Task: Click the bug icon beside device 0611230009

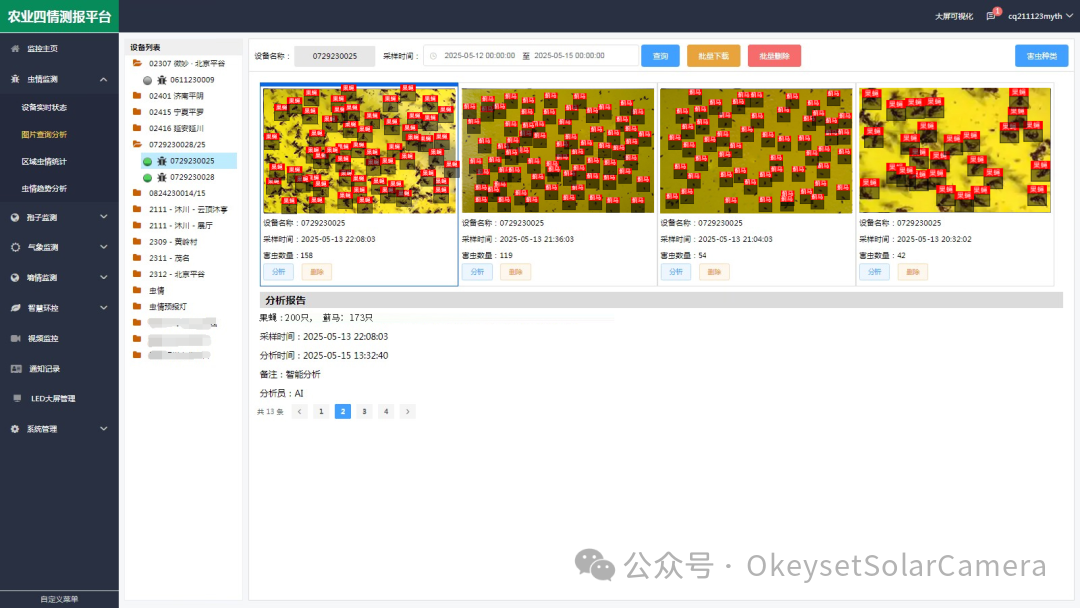Action: 162,80
